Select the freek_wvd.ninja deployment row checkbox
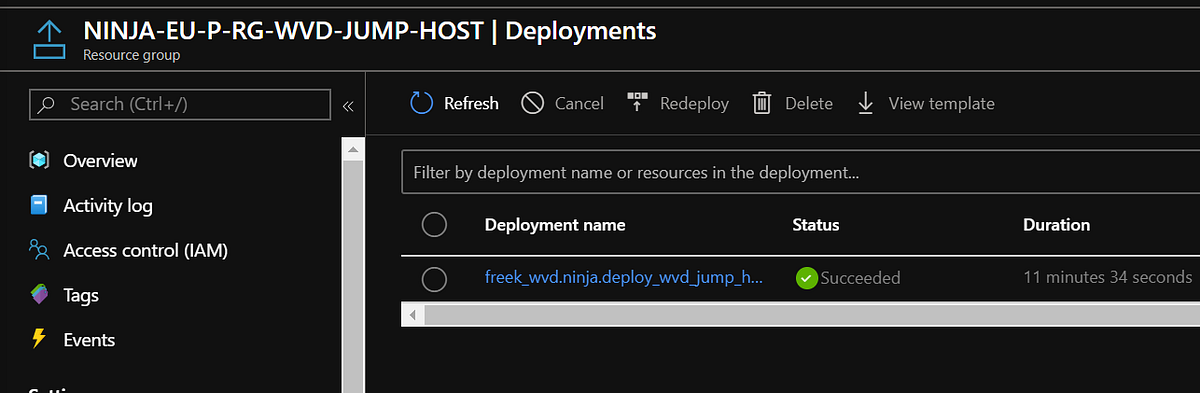1200x393 pixels. 434,279
